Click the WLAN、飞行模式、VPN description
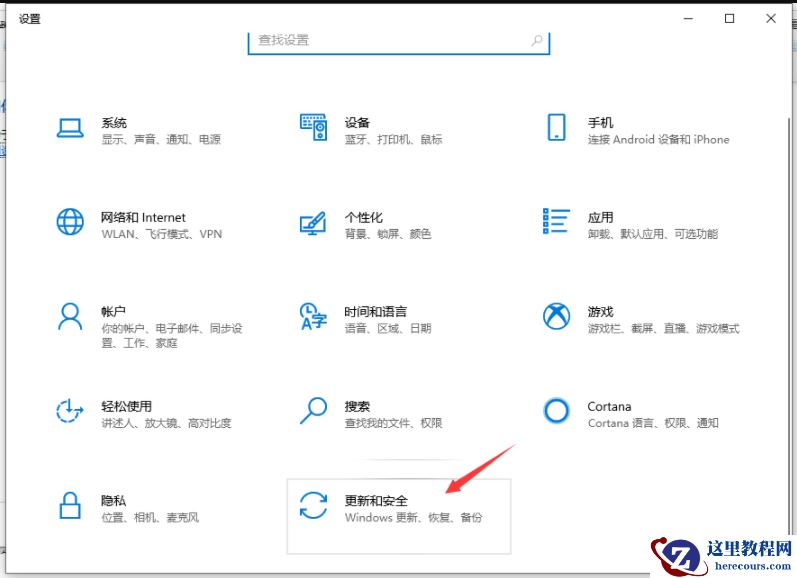The width and height of the screenshot is (797, 578). [x=162, y=234]
